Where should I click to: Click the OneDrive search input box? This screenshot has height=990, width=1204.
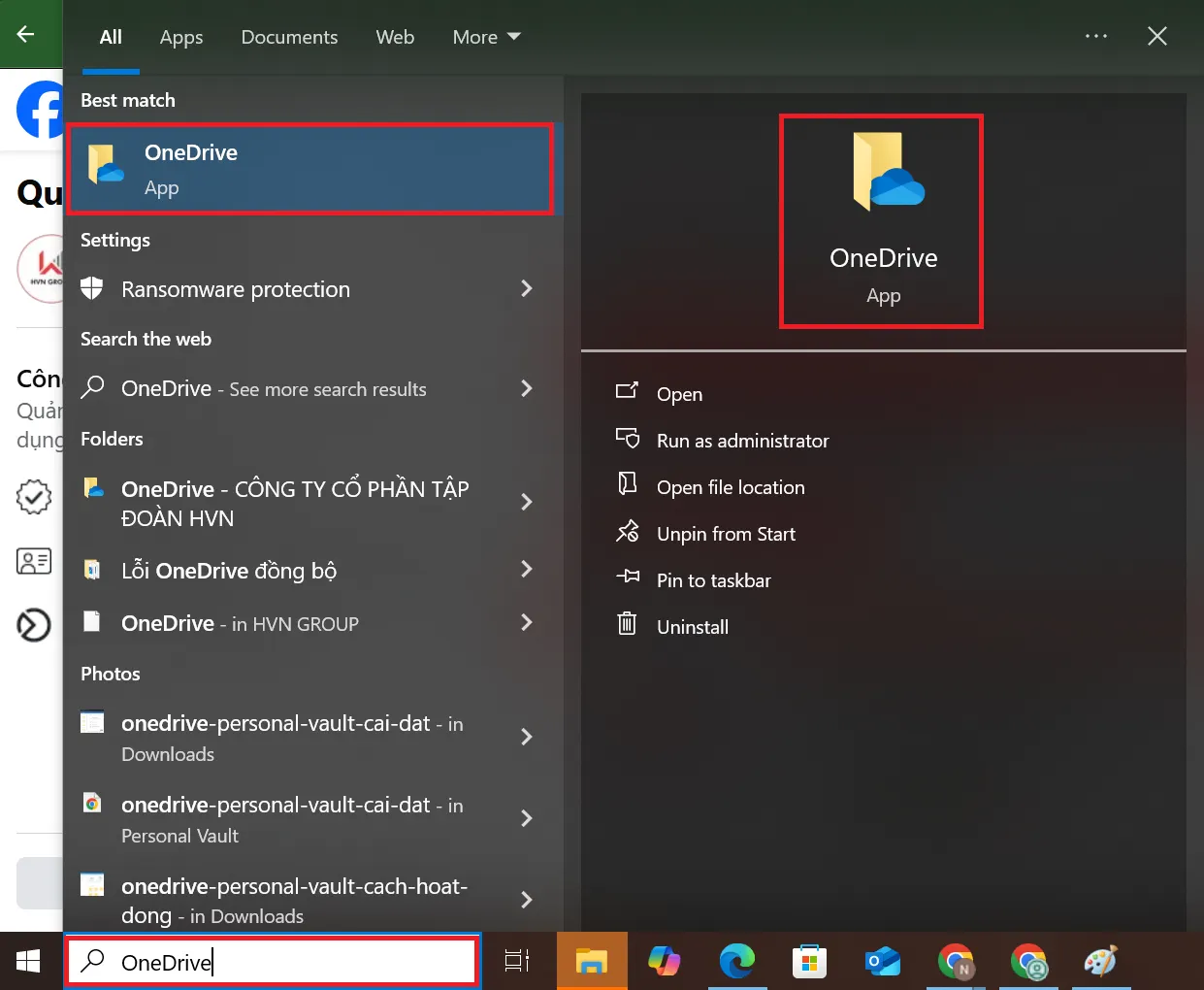(291, 962)
